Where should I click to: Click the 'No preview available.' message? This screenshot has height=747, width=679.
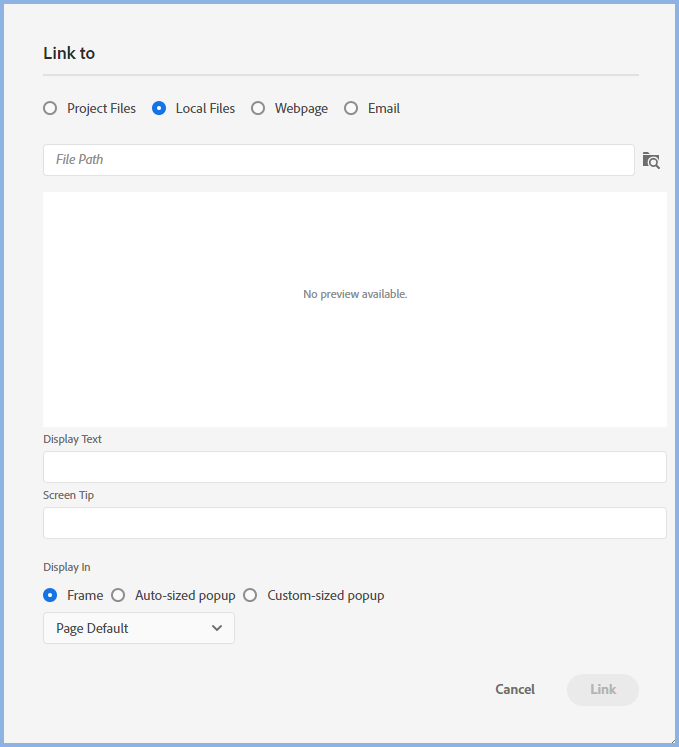[355, 294]
